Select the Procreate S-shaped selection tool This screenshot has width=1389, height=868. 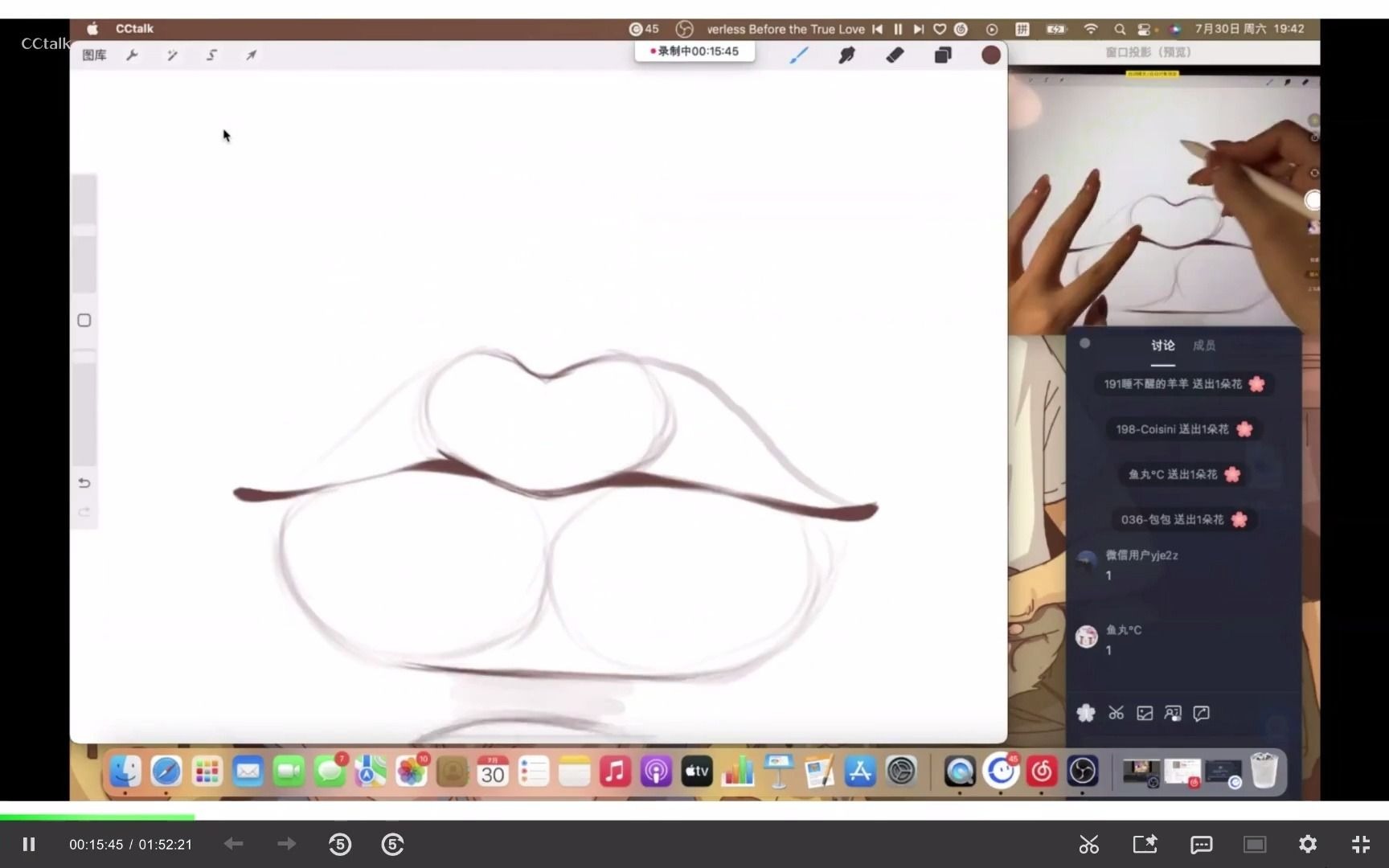point(211,55)
